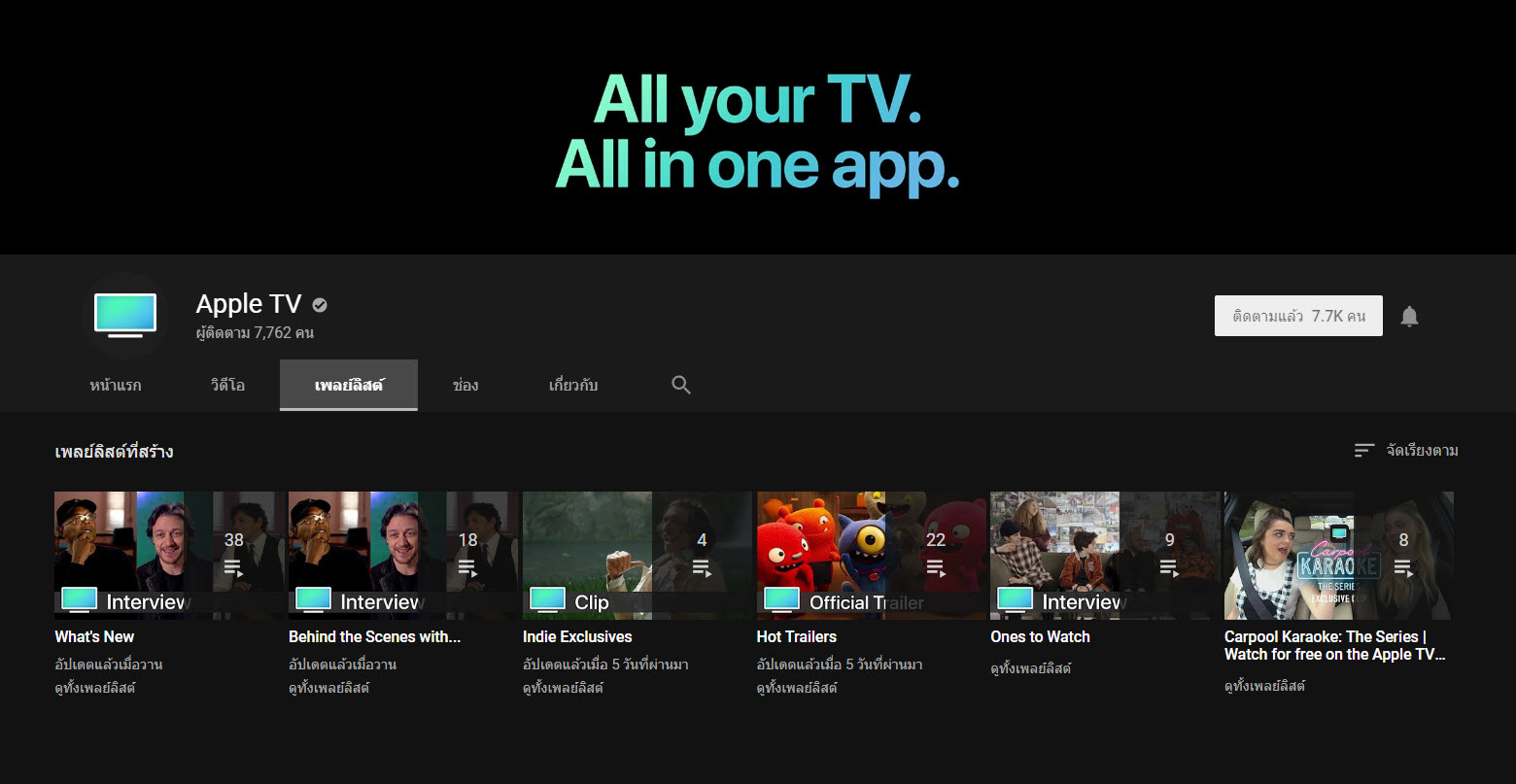Viewport: 1516px width, 784px height.
Task: Click the notification bell icon
Action: [1409, 315]
